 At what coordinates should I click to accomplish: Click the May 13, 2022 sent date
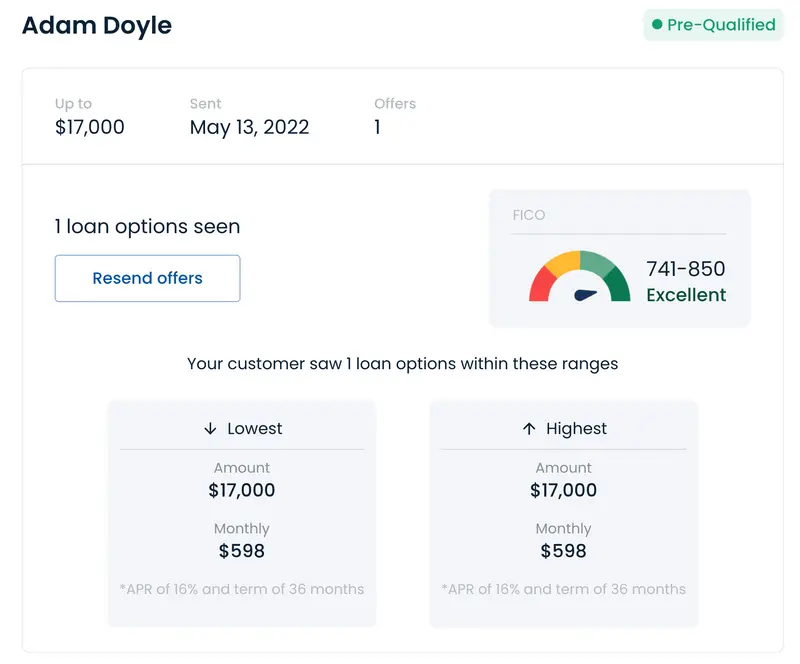point(249,127)
